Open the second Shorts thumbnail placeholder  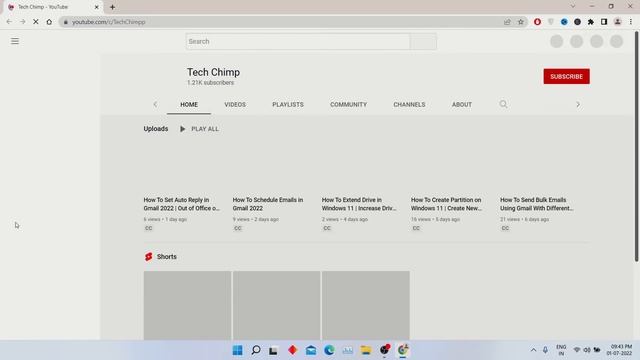[276, 305]
